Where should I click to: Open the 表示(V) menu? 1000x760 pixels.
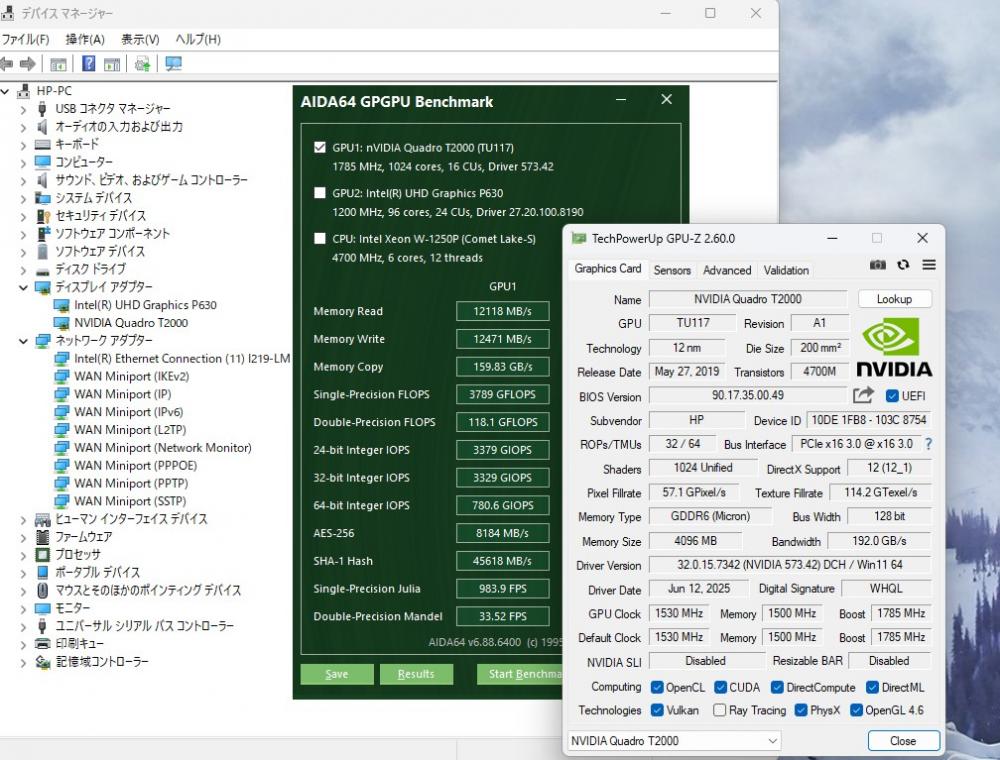click(x=140, y=40)
